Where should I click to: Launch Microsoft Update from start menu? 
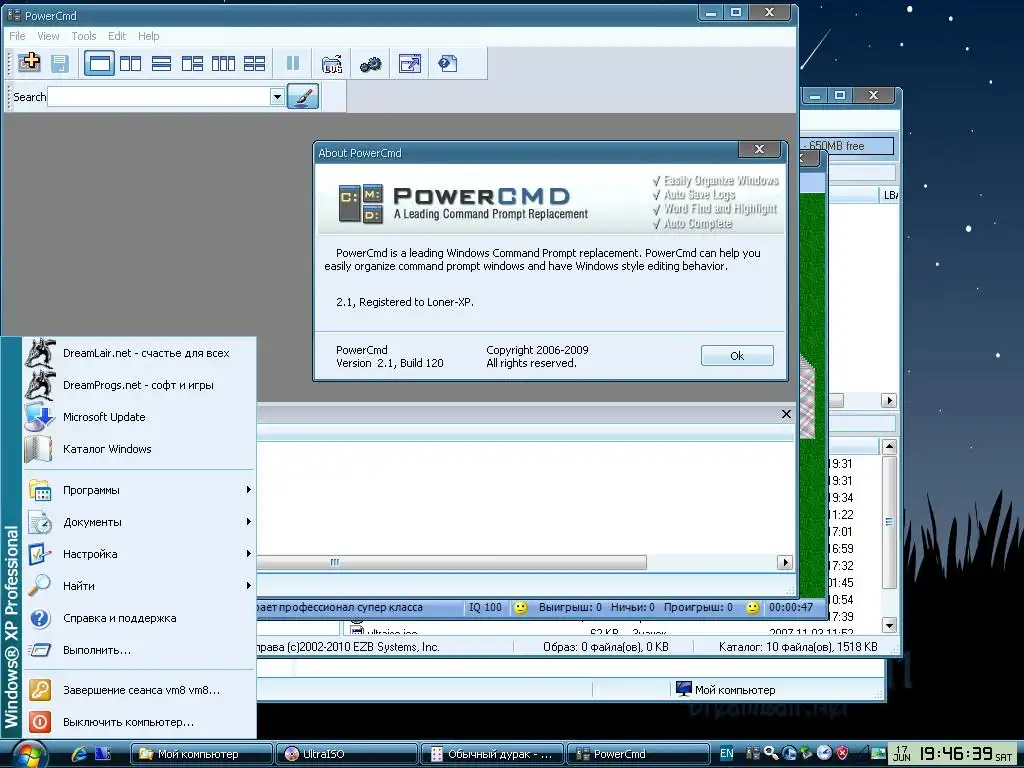click(140, 417)
